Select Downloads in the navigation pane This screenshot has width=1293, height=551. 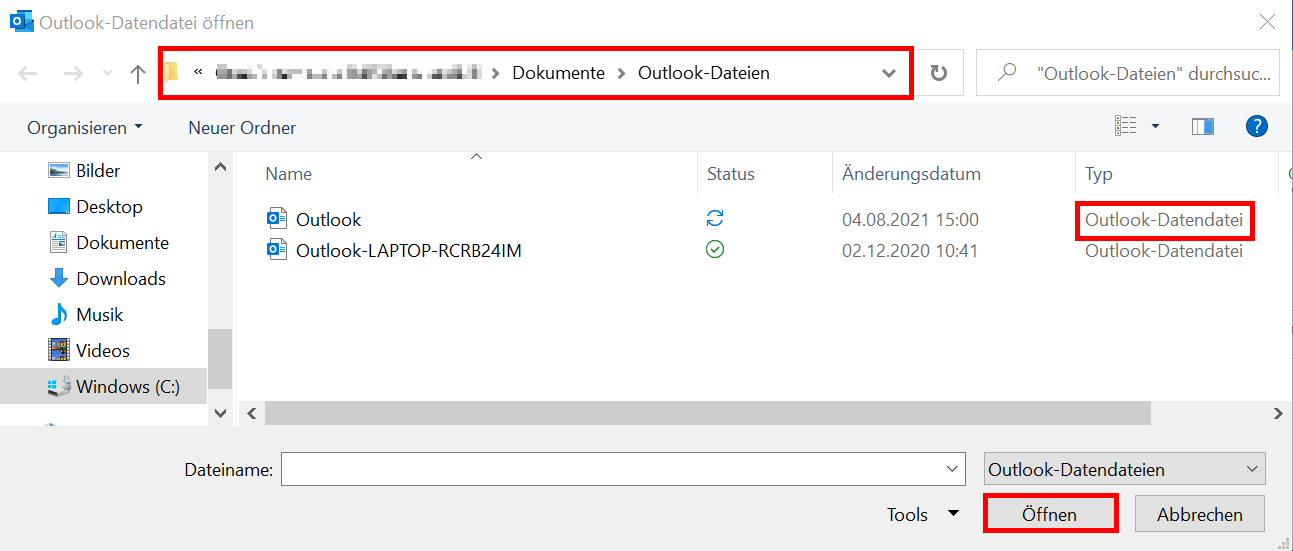(120, 279)
